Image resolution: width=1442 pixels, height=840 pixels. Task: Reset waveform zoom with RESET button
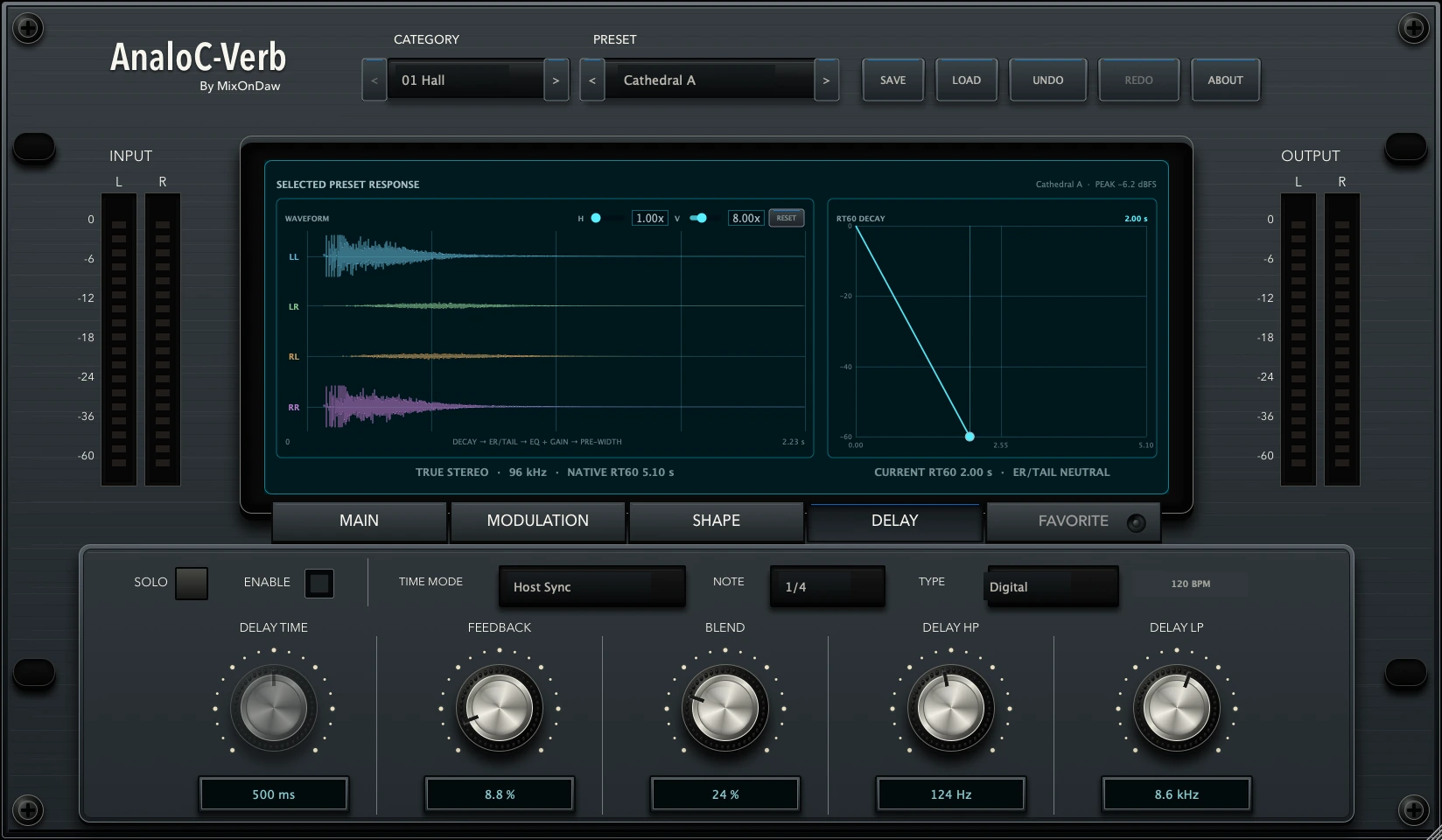787,218
